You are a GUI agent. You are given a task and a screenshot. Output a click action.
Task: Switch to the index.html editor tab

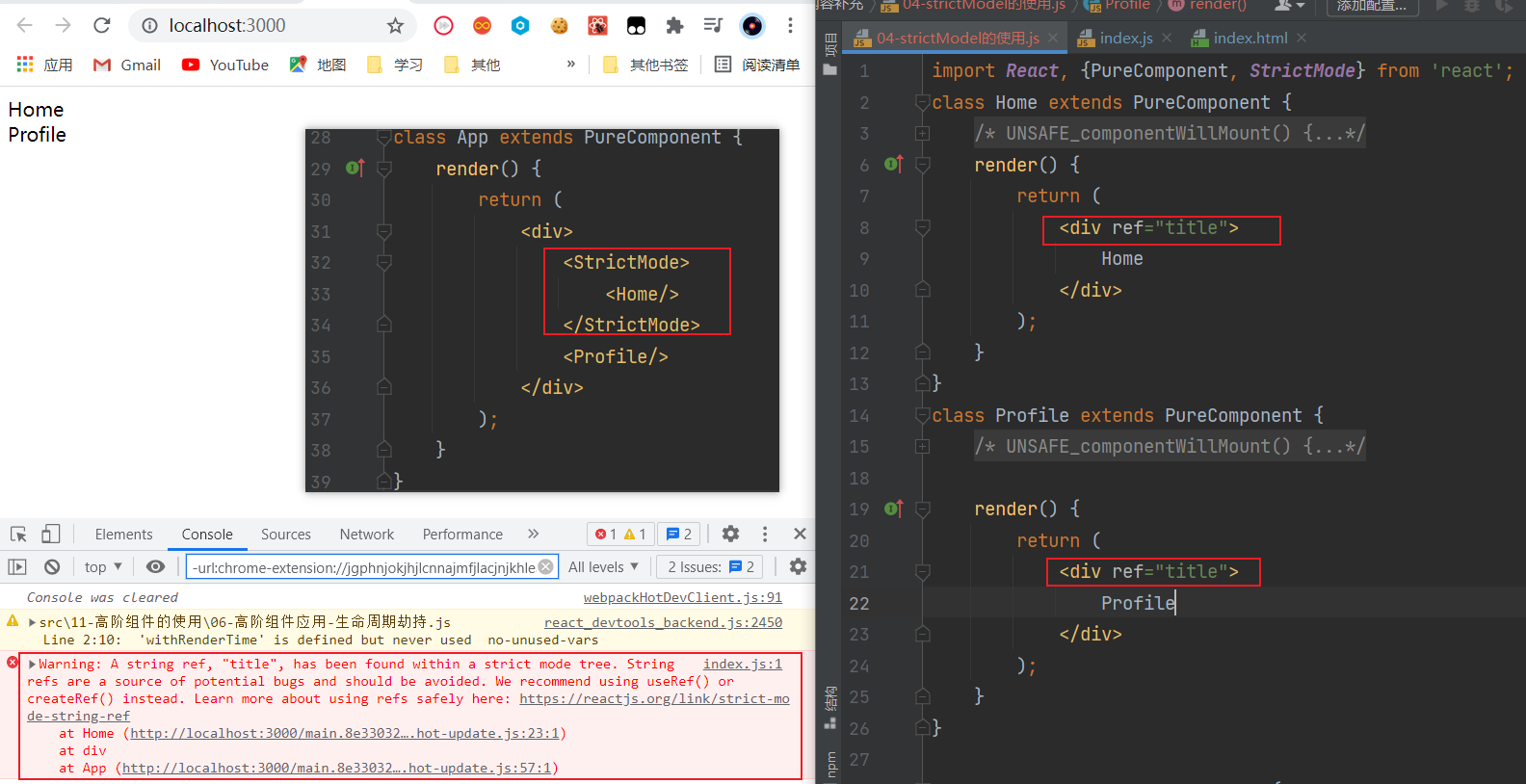coord(1239,38)
